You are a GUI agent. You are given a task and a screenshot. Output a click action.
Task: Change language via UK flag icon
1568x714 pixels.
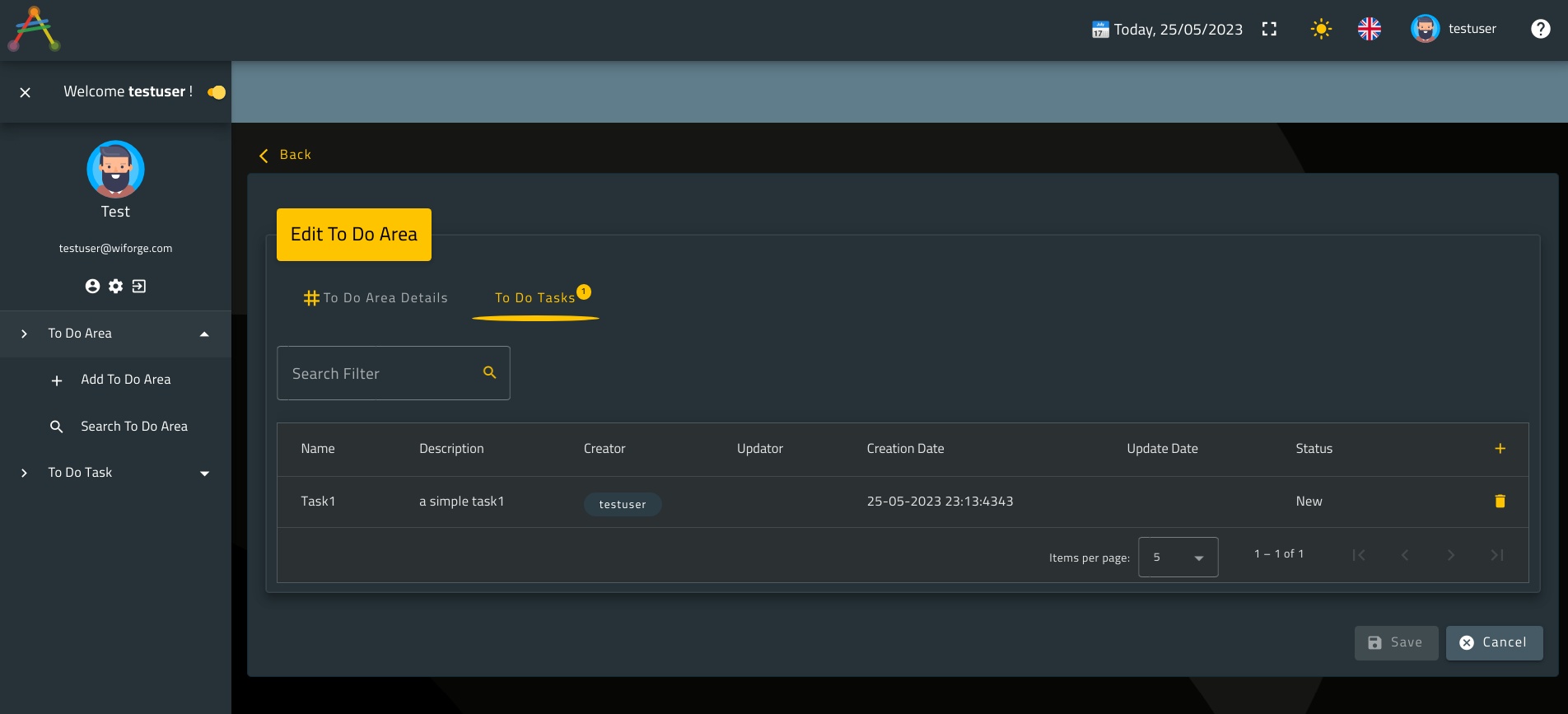coord(1370,29)
